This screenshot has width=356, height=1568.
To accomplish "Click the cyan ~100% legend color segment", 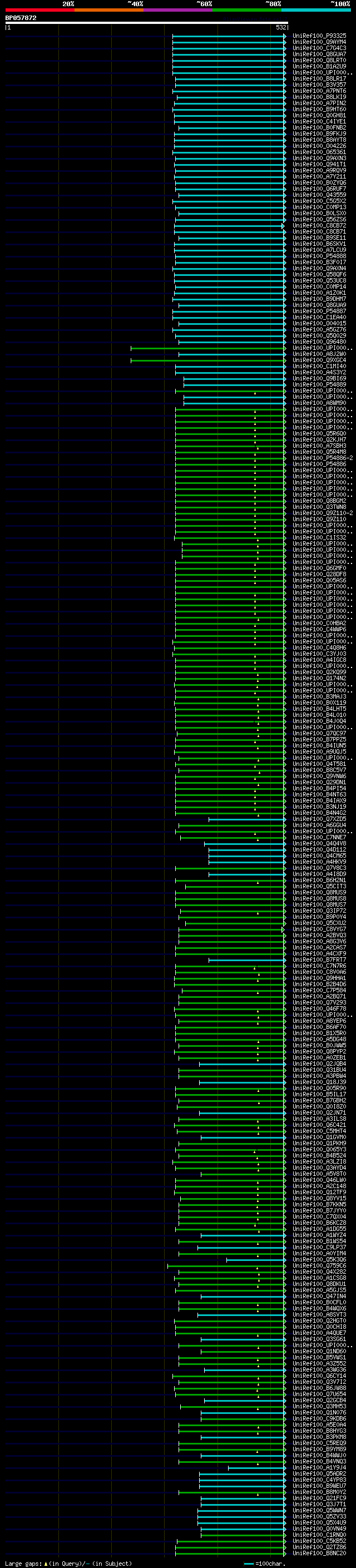I will pyautogui.click(x=316, y=10).
